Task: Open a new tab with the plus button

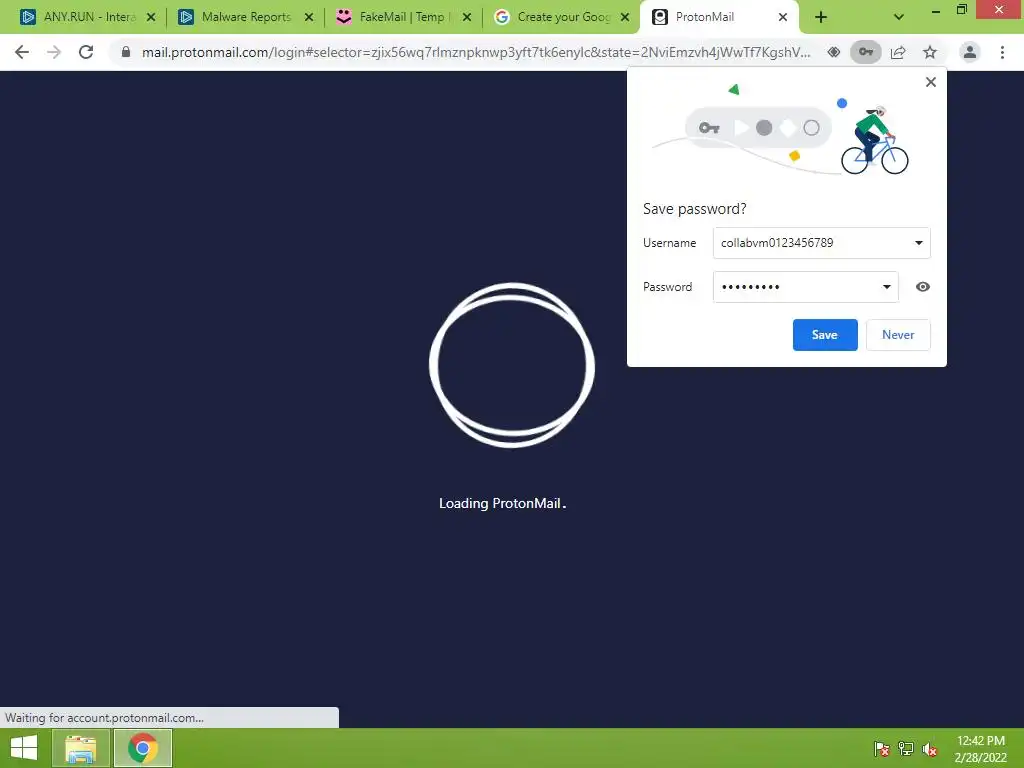Action: click(x=821, y=17)
